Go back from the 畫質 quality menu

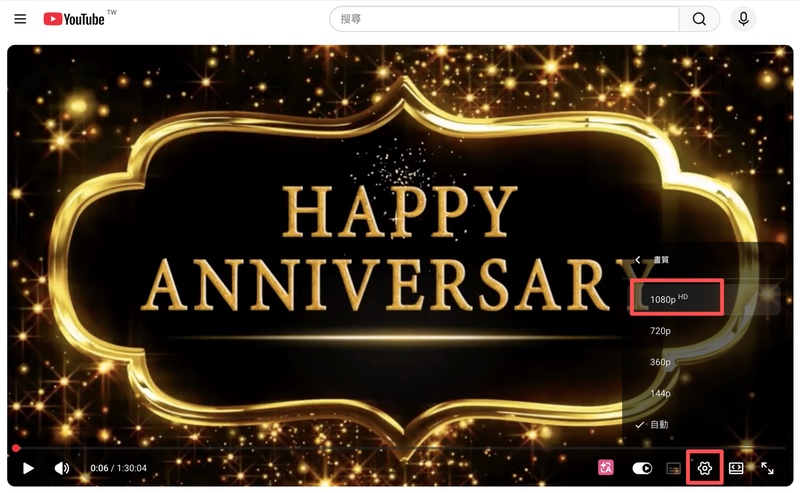[638, 260]
